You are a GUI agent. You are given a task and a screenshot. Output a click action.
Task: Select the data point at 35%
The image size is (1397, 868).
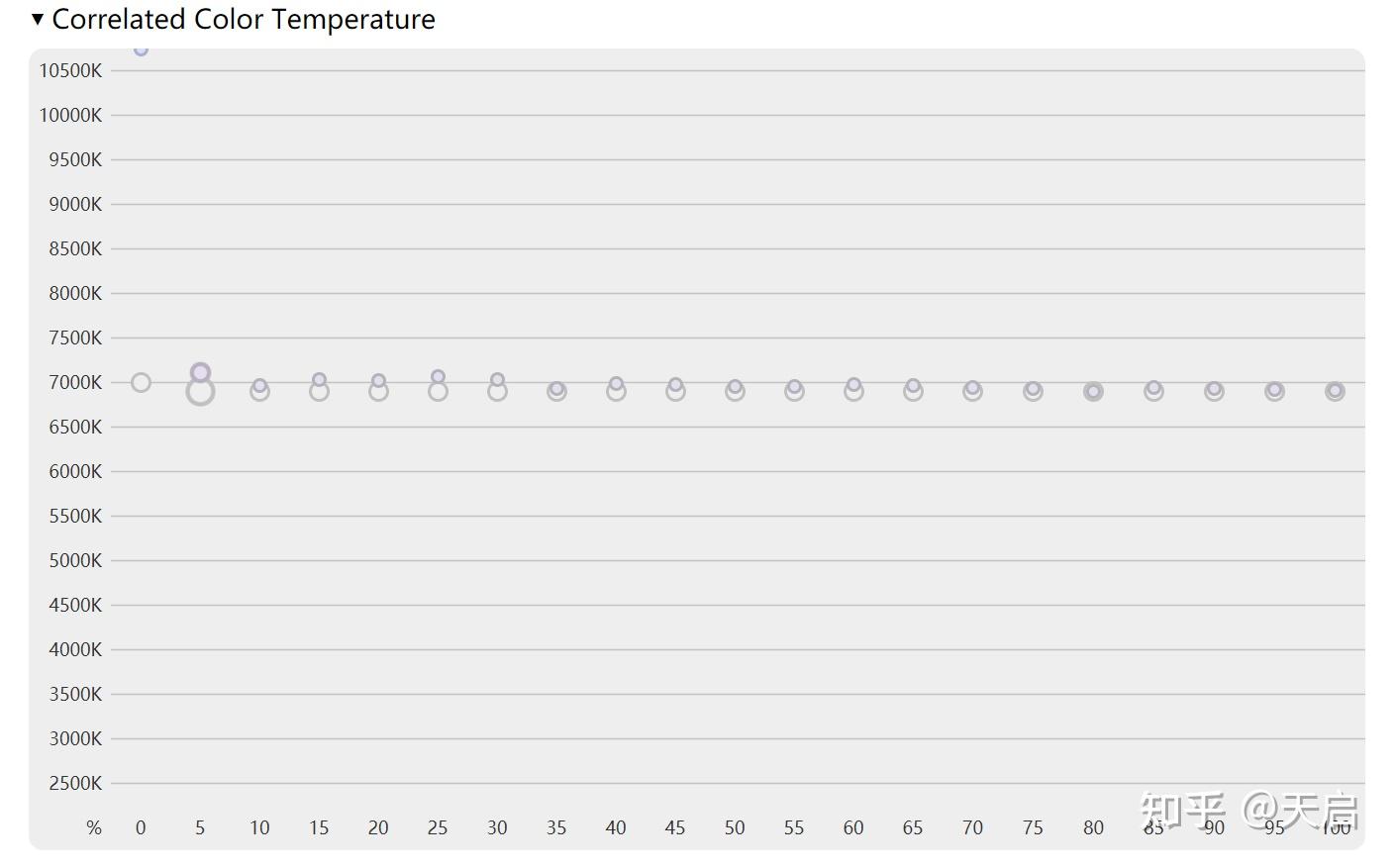[x=556, y=390]
